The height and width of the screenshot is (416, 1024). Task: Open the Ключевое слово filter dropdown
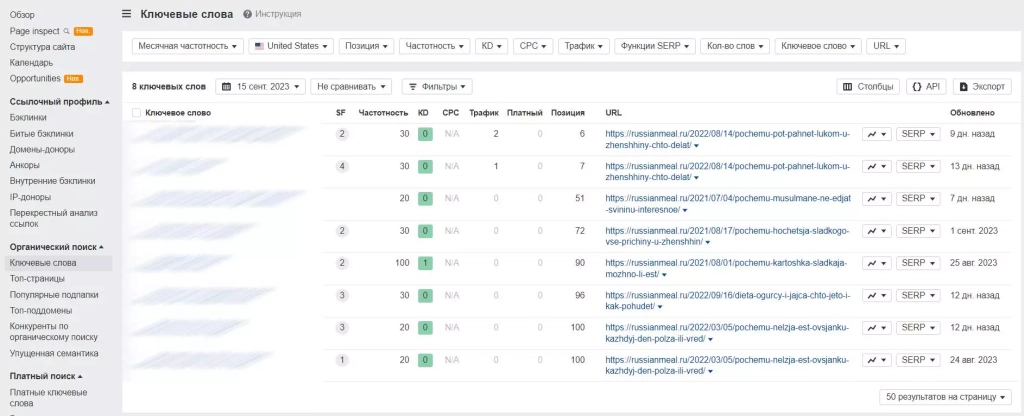click(818, 46)
